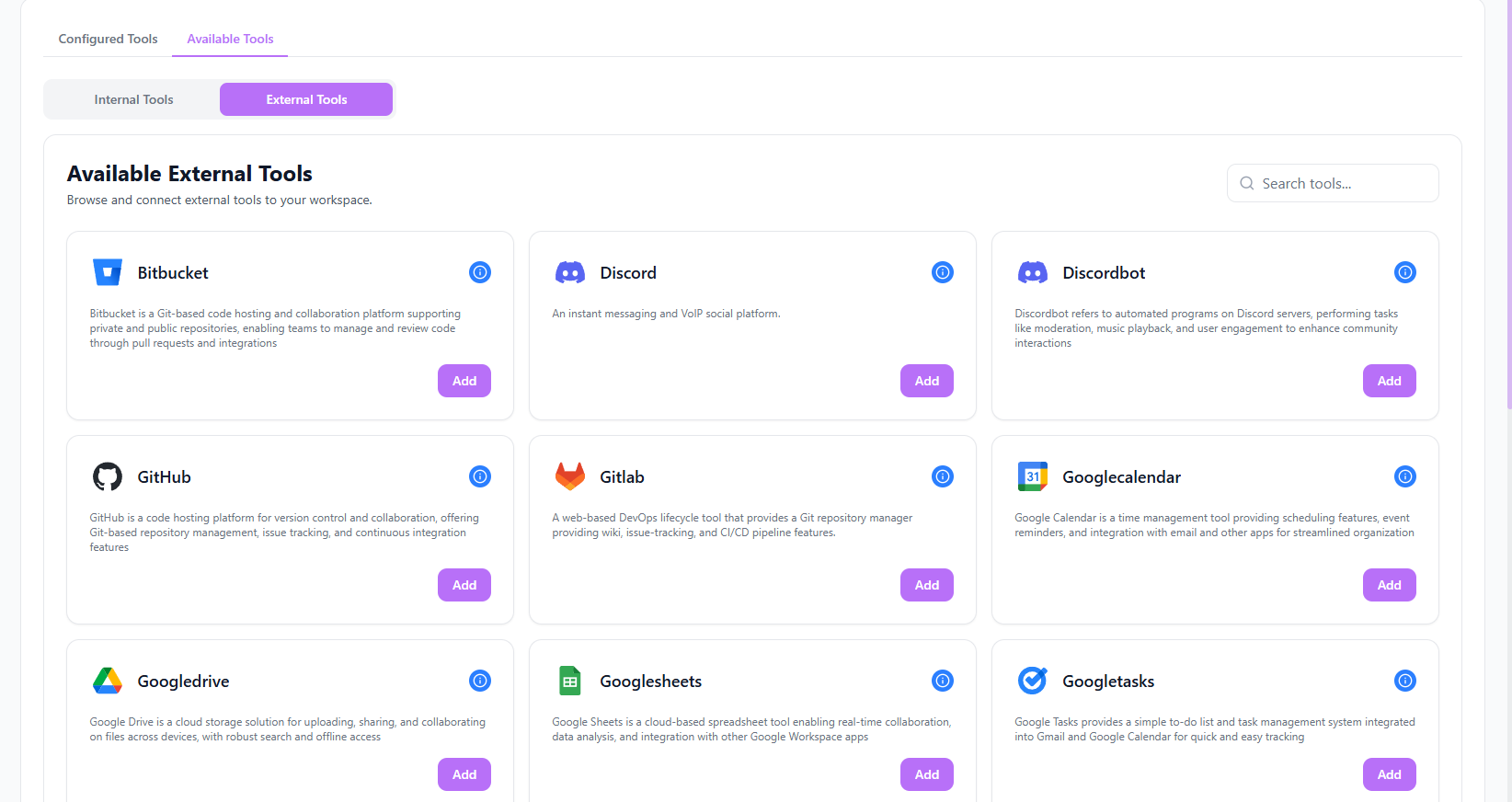Select the External Tools toggle
Screen dimensions: 1512x802
306,99
